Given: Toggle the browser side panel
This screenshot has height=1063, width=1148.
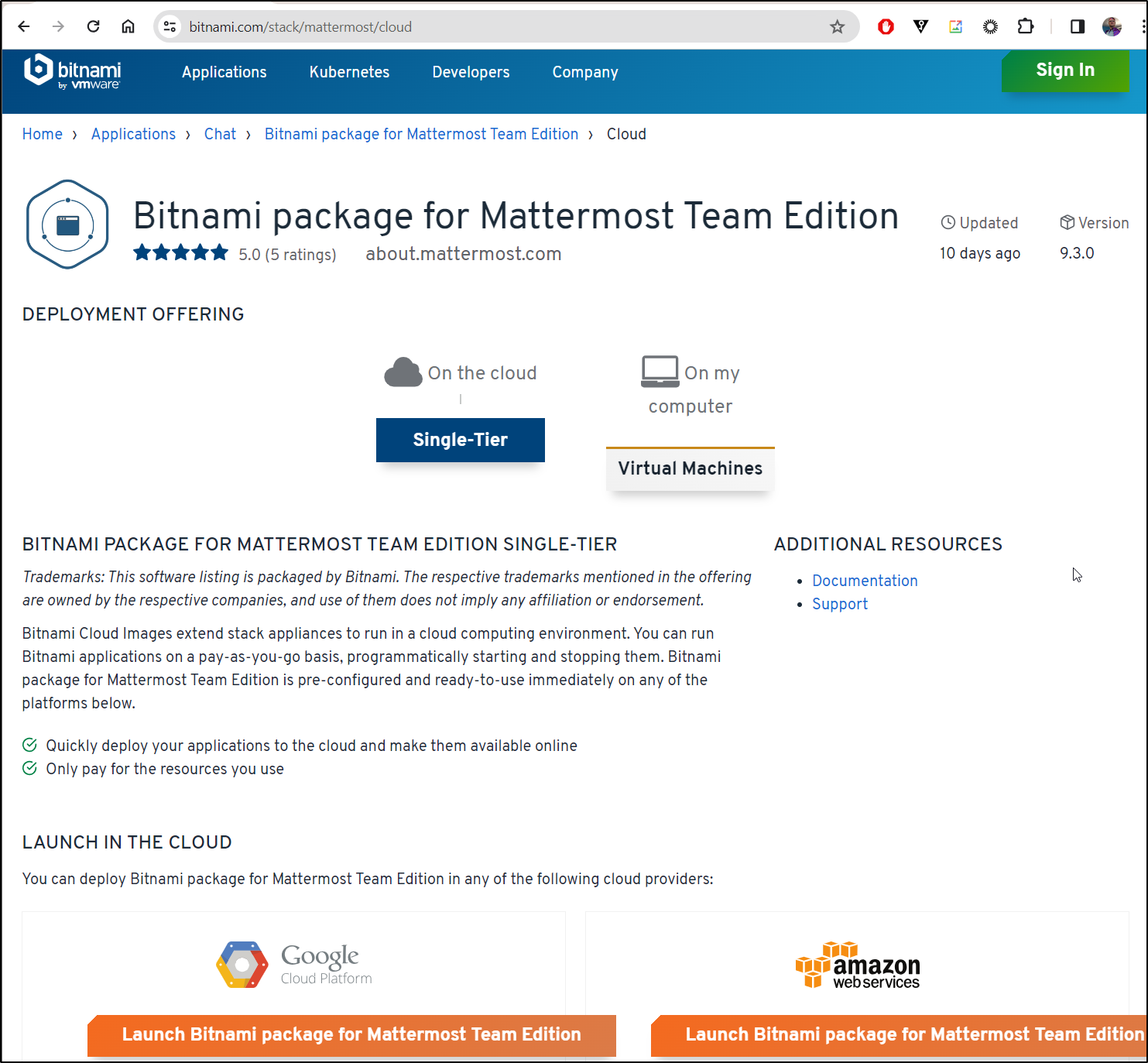Looking at the screenshot, I should [x=1077, y=27].
